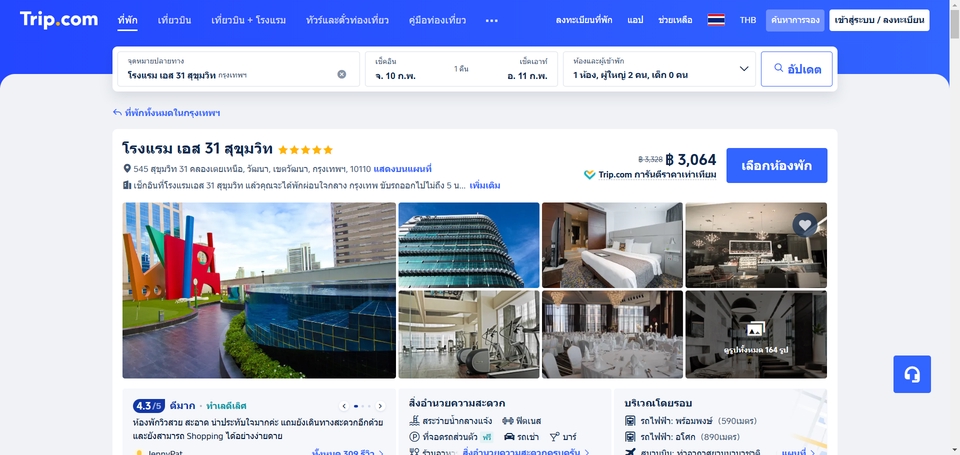Change the THB currency
This screenshot has width=960, height=455.
pyautogui.click(x=748, y=20)
